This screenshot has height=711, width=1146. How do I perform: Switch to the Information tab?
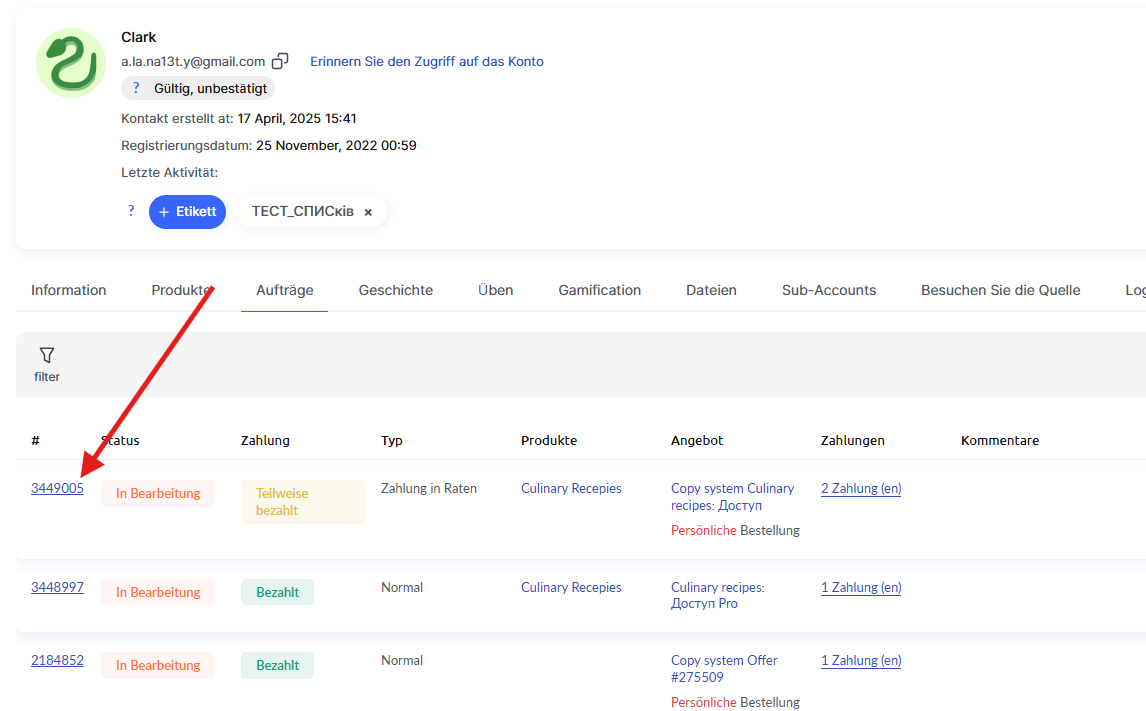pyautogui.click(x=68, y=290)
